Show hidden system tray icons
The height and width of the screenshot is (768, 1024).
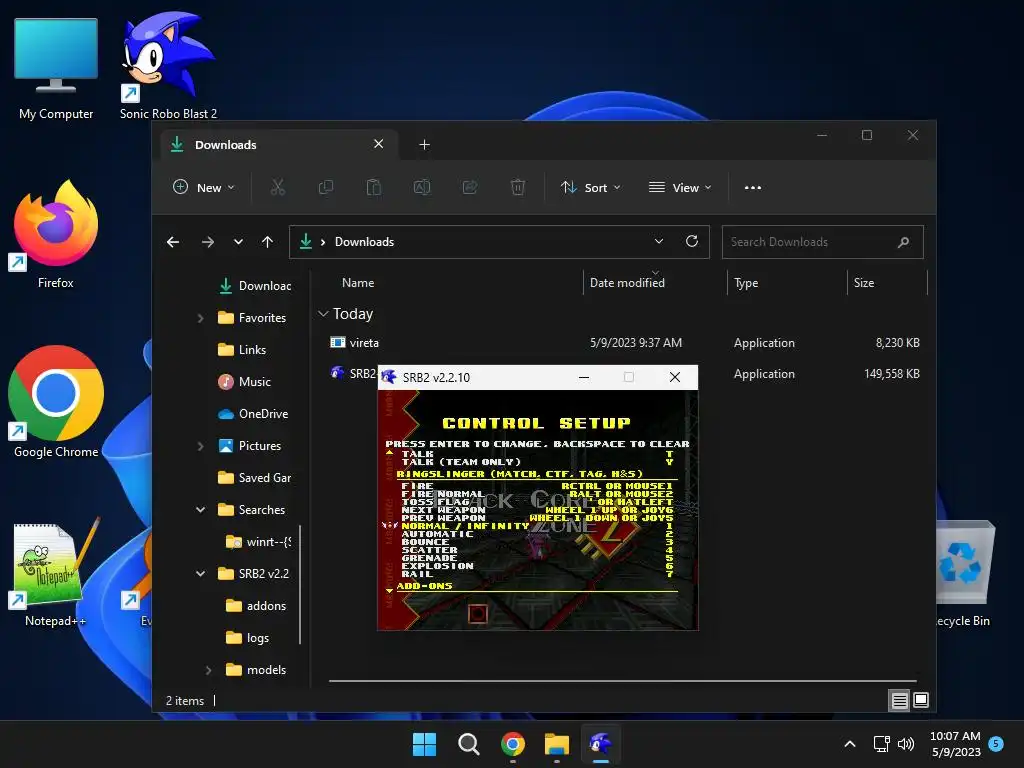(850, 744)
